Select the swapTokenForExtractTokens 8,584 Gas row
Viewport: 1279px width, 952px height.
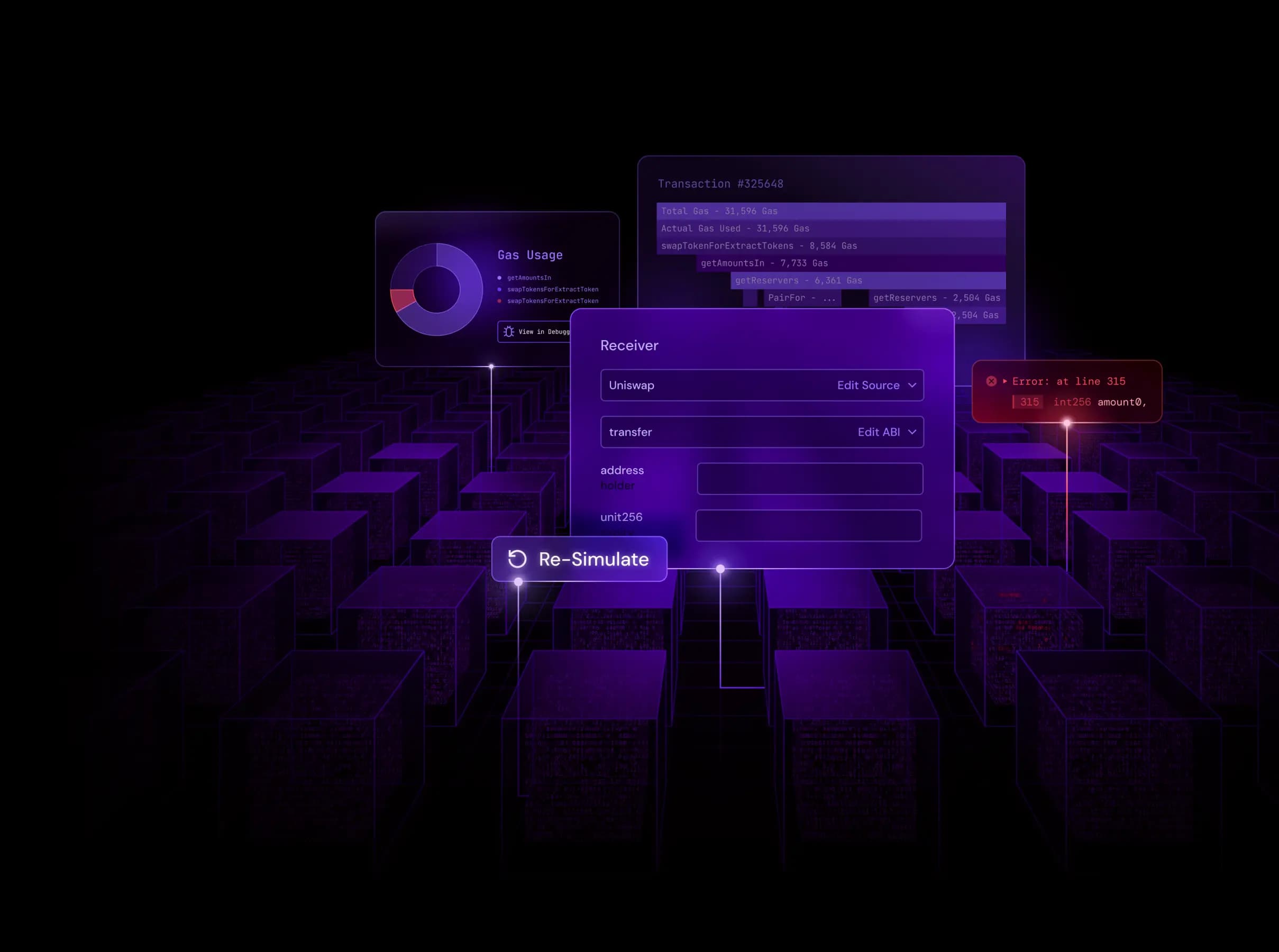click(830, 245)
